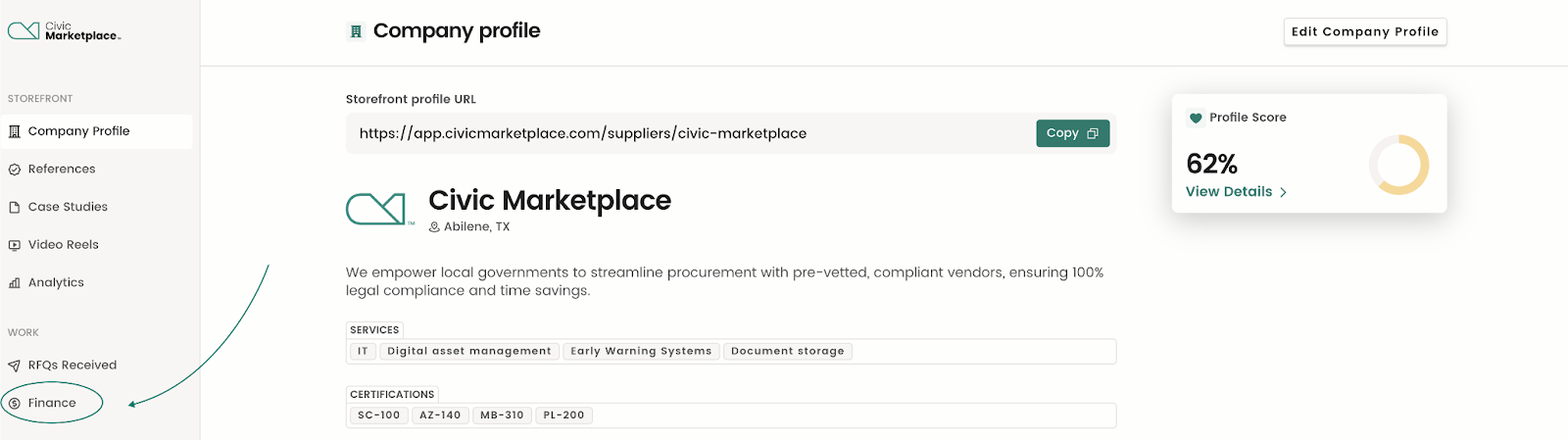Click the Finance dollar icon
Image resolution: width=1568 pixels, height=440 pixels.
(15, 403)
